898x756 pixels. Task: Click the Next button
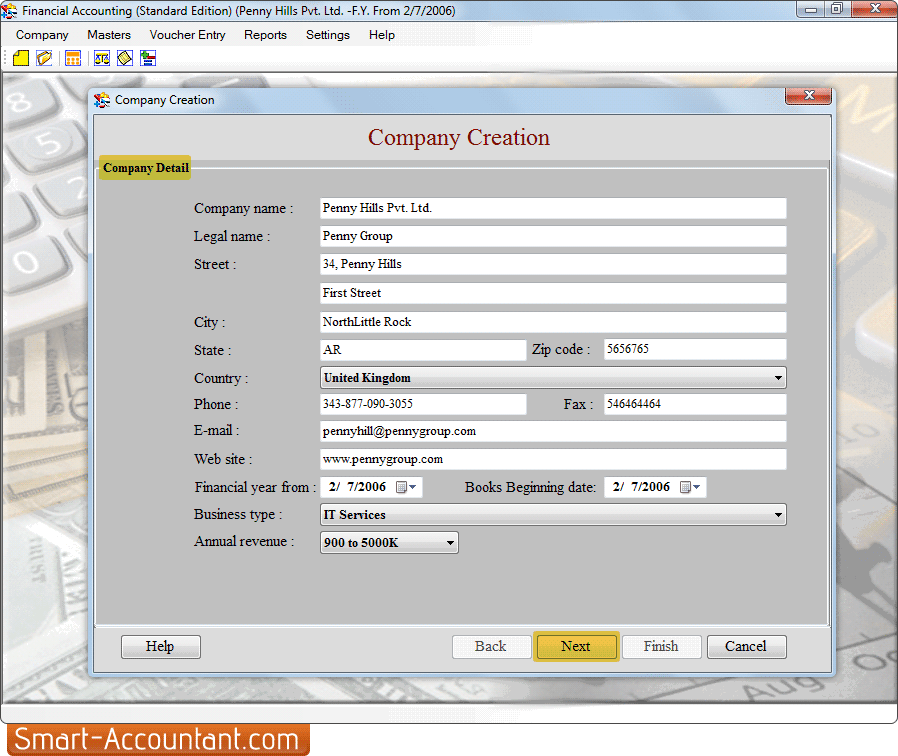pyautogui.click(x=576, y=647)
